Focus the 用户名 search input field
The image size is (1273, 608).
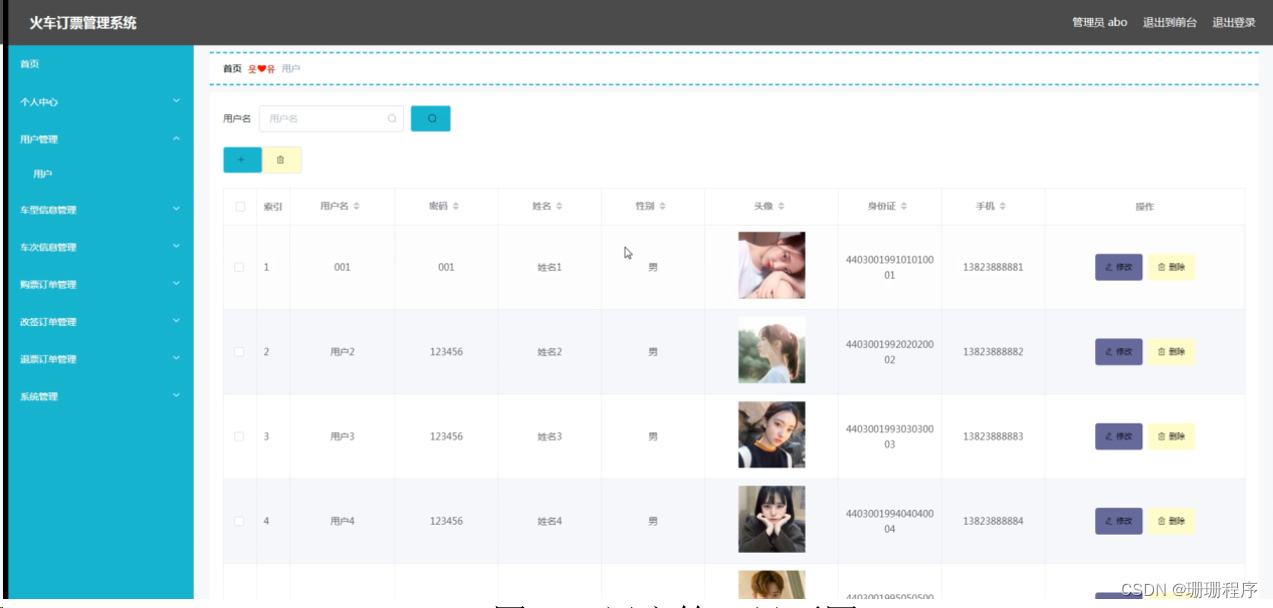331,118
